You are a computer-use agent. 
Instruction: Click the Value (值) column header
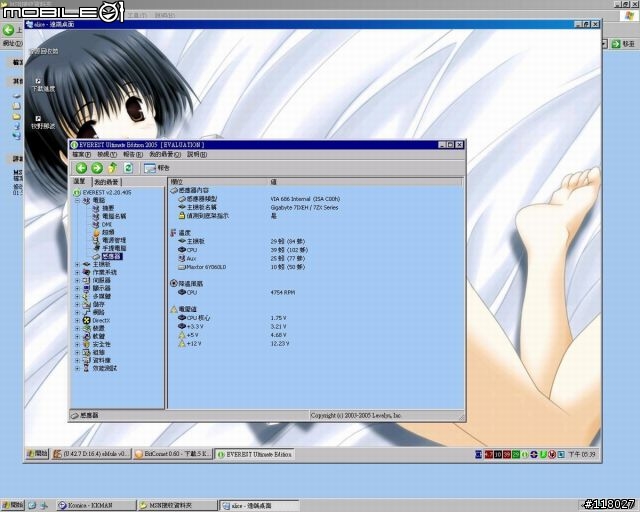point(365,182)
